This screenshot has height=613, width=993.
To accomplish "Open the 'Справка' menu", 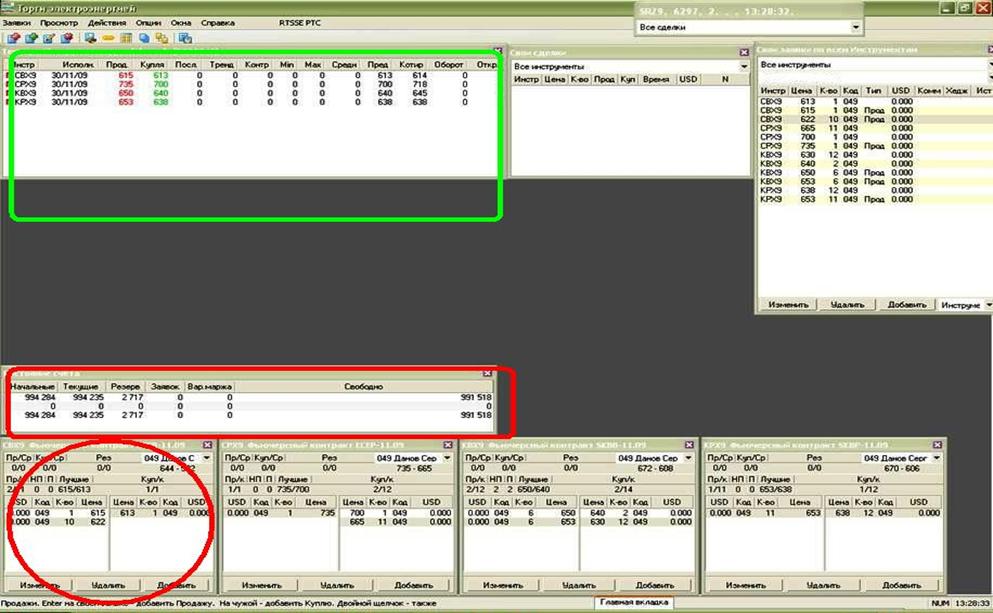I will (217, 21).
